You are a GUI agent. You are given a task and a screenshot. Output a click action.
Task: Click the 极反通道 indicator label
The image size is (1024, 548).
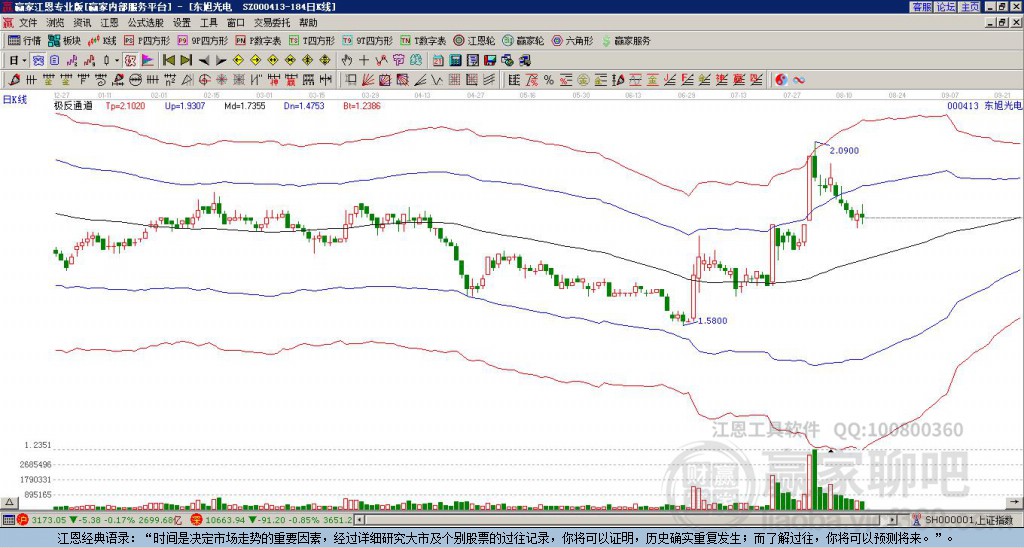click(x=73, y=106)
